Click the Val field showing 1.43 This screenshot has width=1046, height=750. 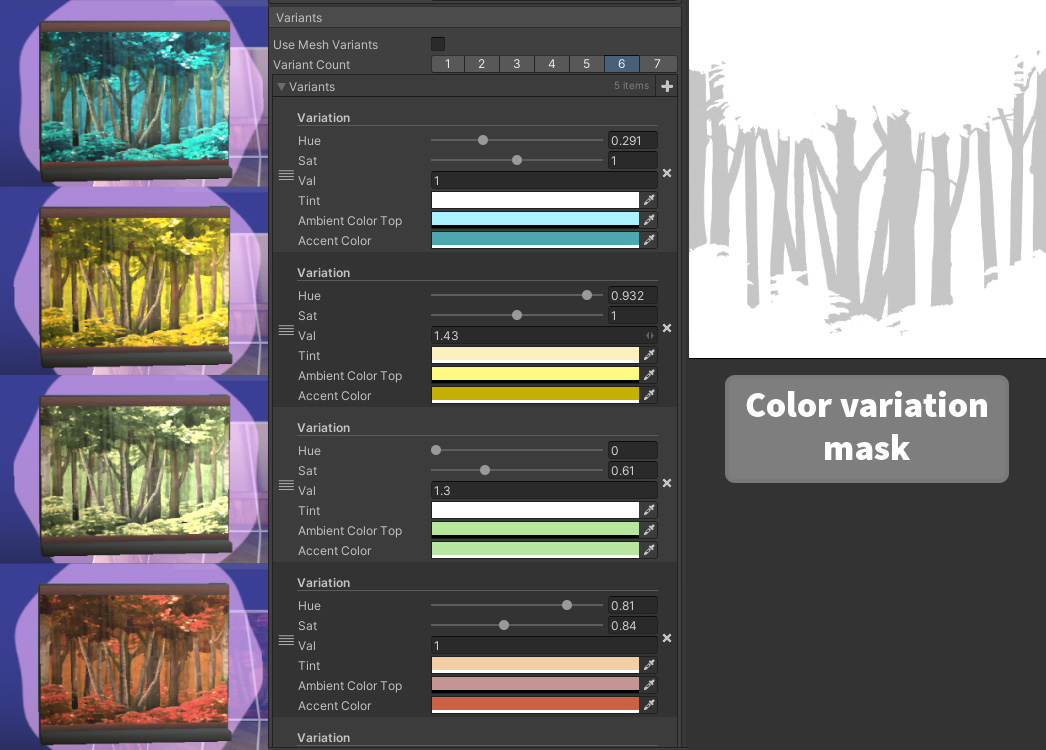(544, 336)
